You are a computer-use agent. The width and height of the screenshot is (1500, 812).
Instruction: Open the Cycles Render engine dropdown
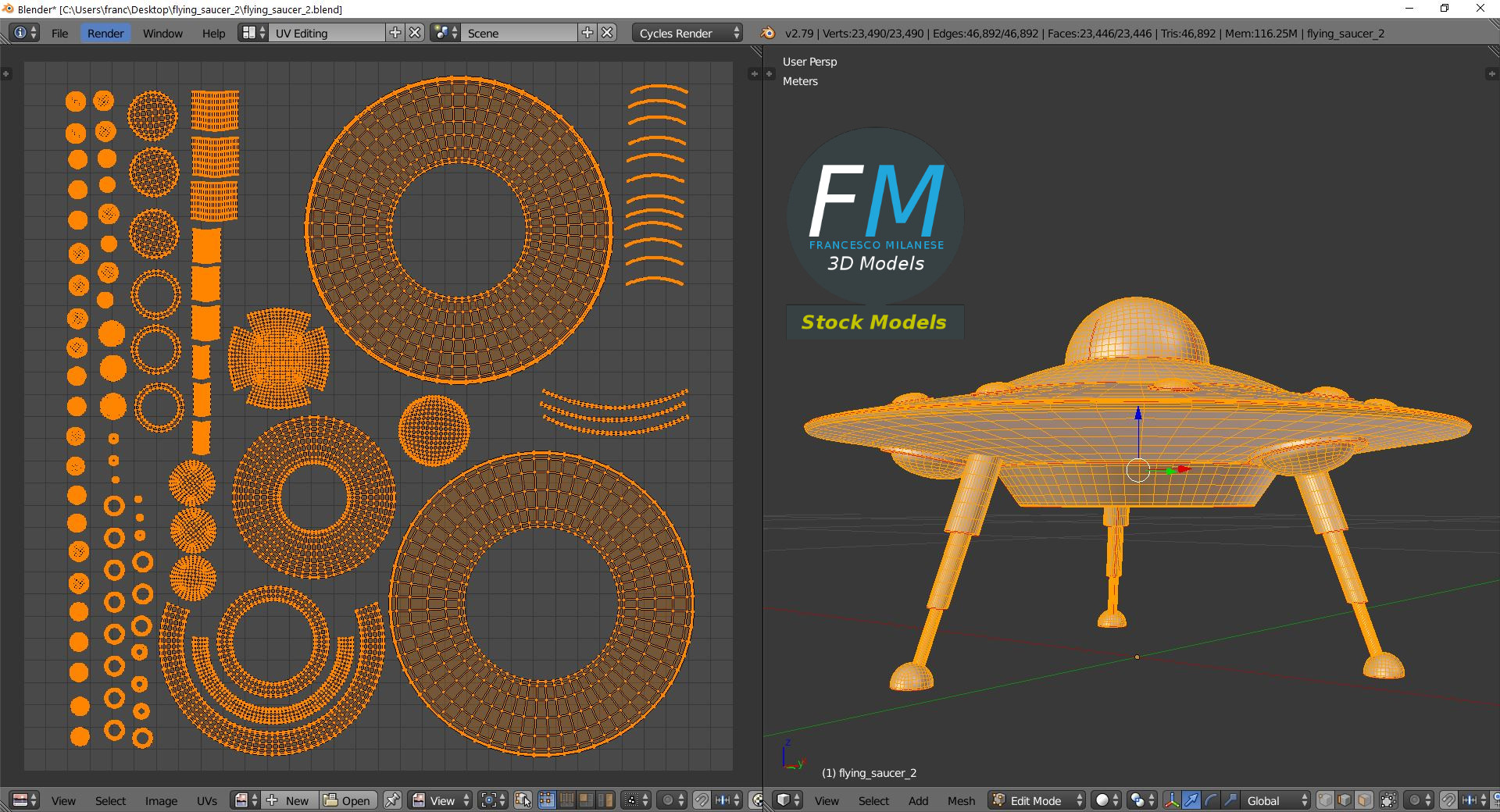[x=687, y=33]
